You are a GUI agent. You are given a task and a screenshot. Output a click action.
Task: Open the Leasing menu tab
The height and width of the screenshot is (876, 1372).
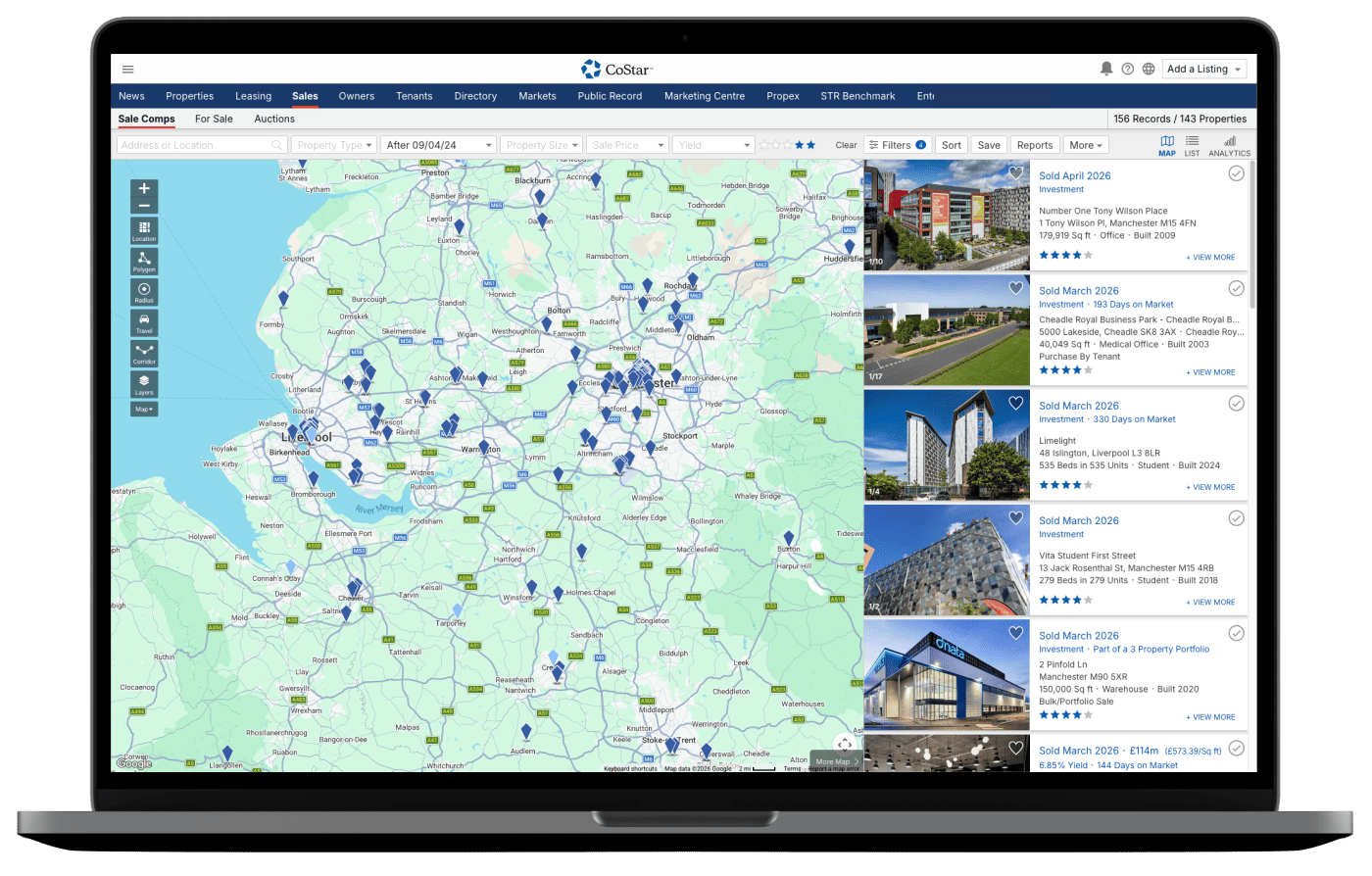click(x=253, y=96)
